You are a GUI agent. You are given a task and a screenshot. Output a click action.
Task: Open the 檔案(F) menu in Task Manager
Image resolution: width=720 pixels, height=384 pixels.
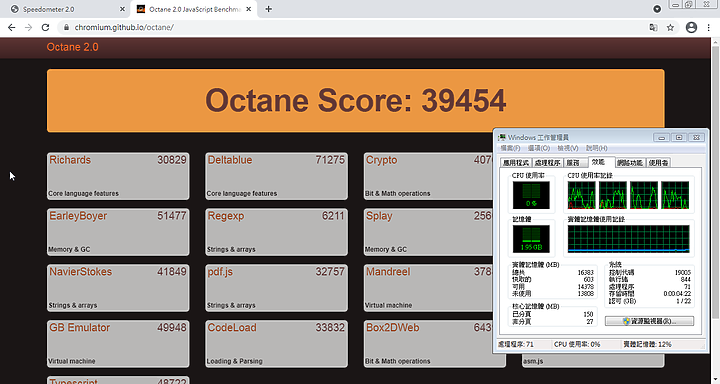[510, 148]
